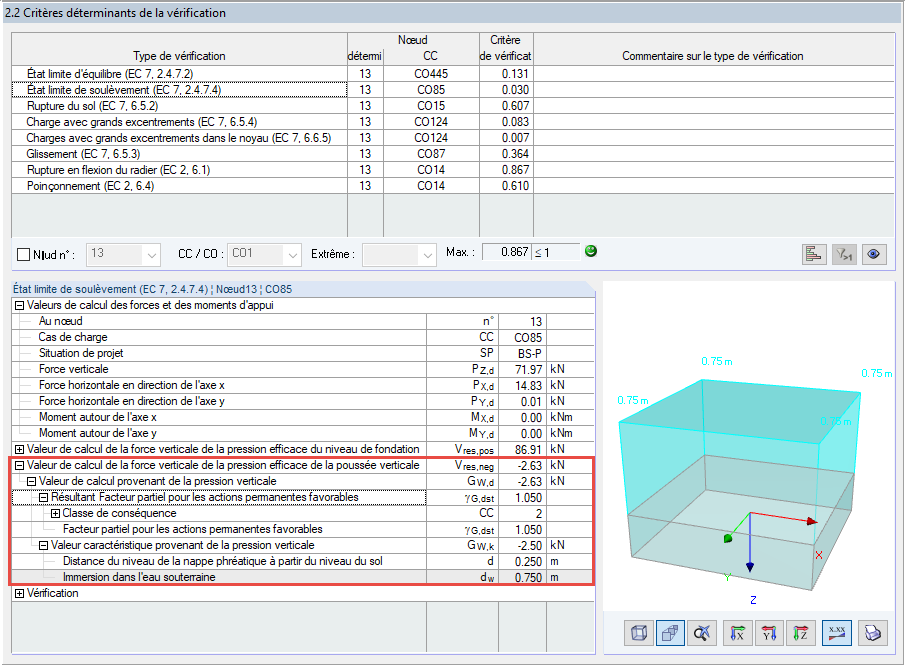Viewport: 906px width, 667px height.
Task: Collapse Valeur caractéristique provenant de la pression verticale
Action: coord(43,546)
